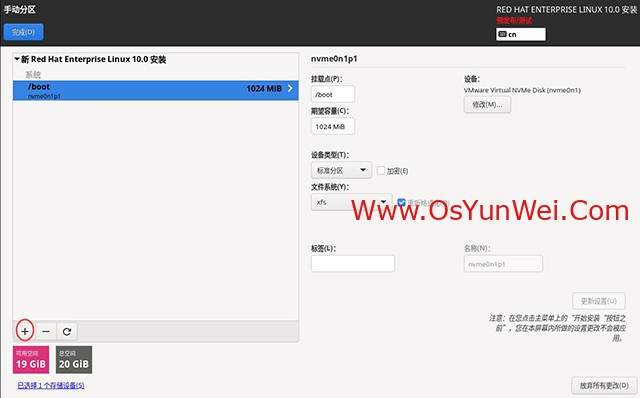This screenshot has height=398, width=640.
Task: Select the /boot nvme0n1p1 partition entry
Action: point(156,90)
